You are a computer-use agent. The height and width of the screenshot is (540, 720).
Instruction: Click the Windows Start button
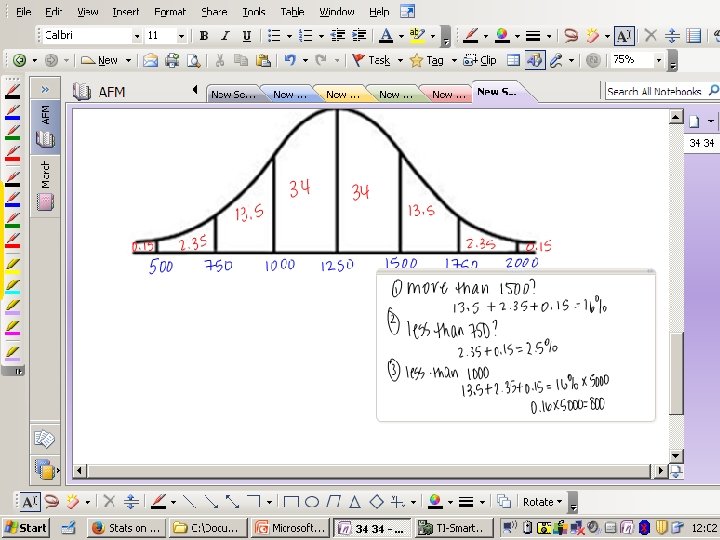(26, 528)
